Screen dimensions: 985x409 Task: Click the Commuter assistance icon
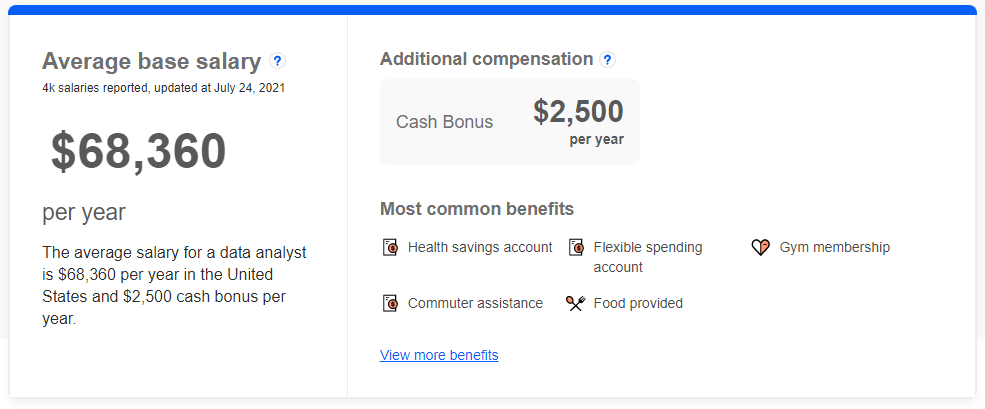pos(390,303)
